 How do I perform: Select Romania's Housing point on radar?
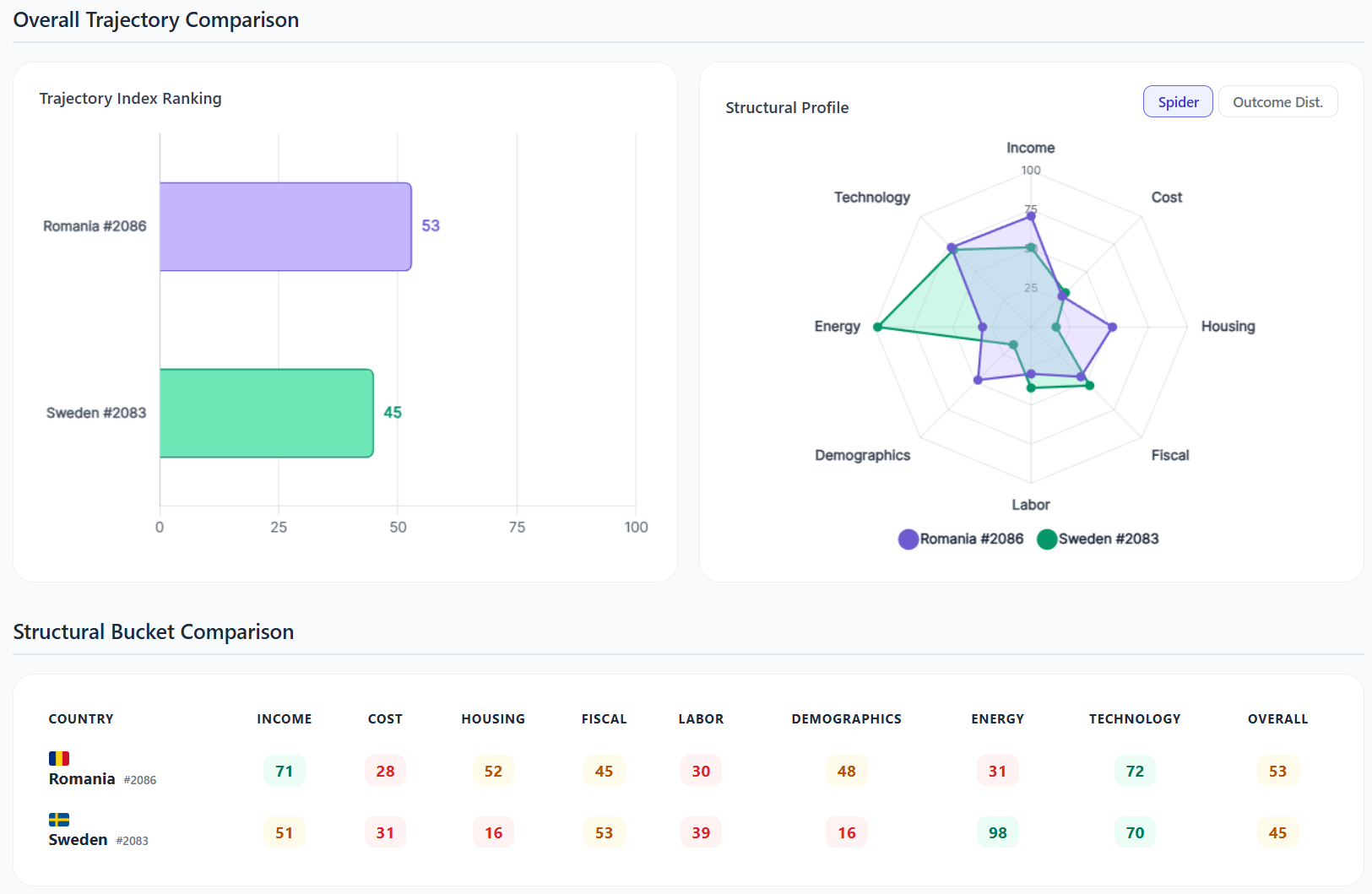[x=1112, y=327]
